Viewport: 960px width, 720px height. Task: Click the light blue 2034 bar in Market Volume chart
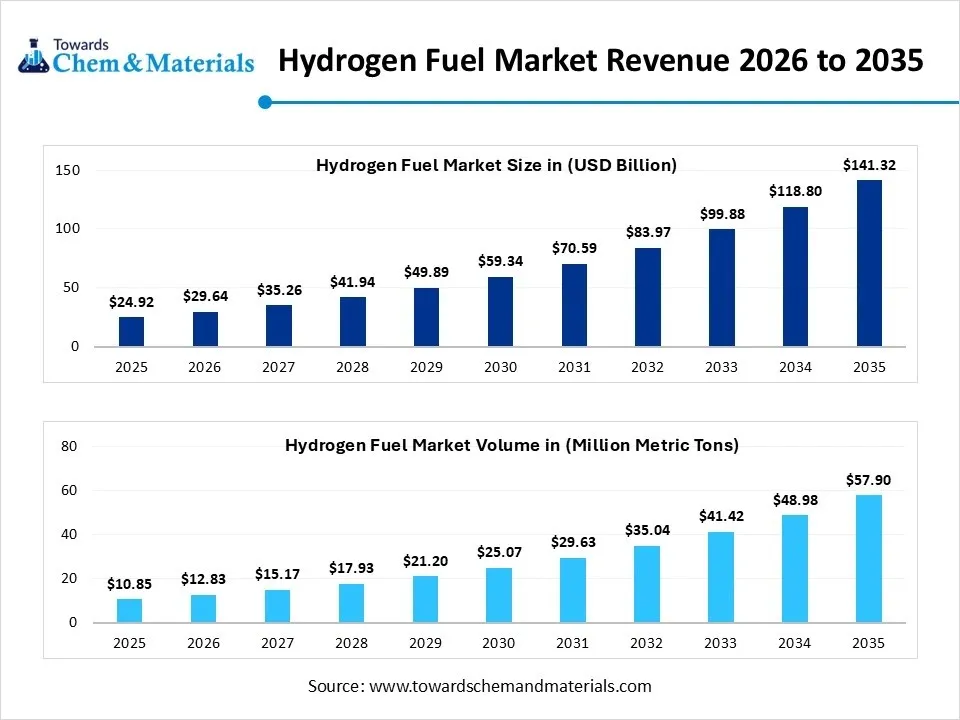coord(795,569)
